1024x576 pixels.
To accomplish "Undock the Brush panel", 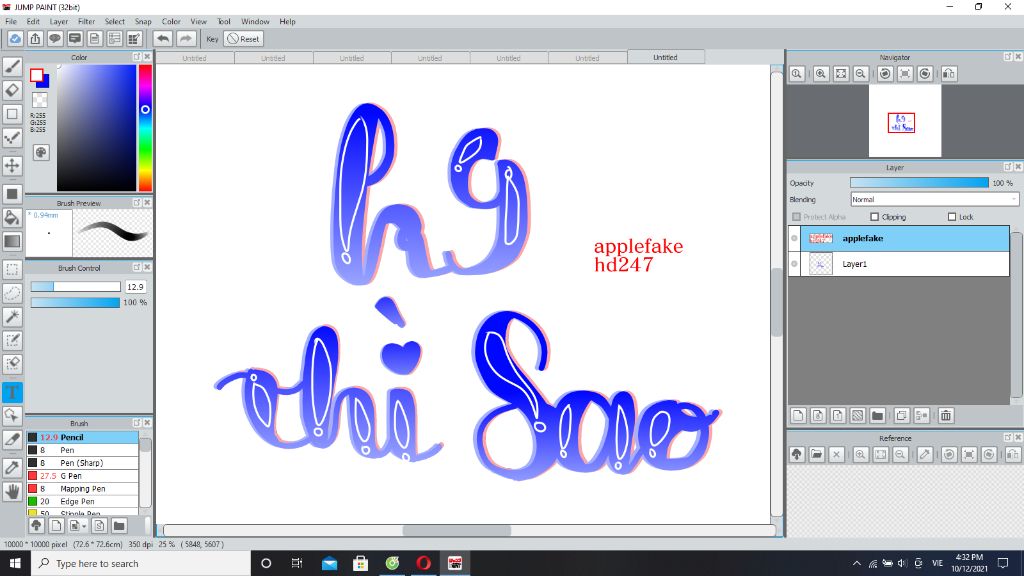I will 136,423.
